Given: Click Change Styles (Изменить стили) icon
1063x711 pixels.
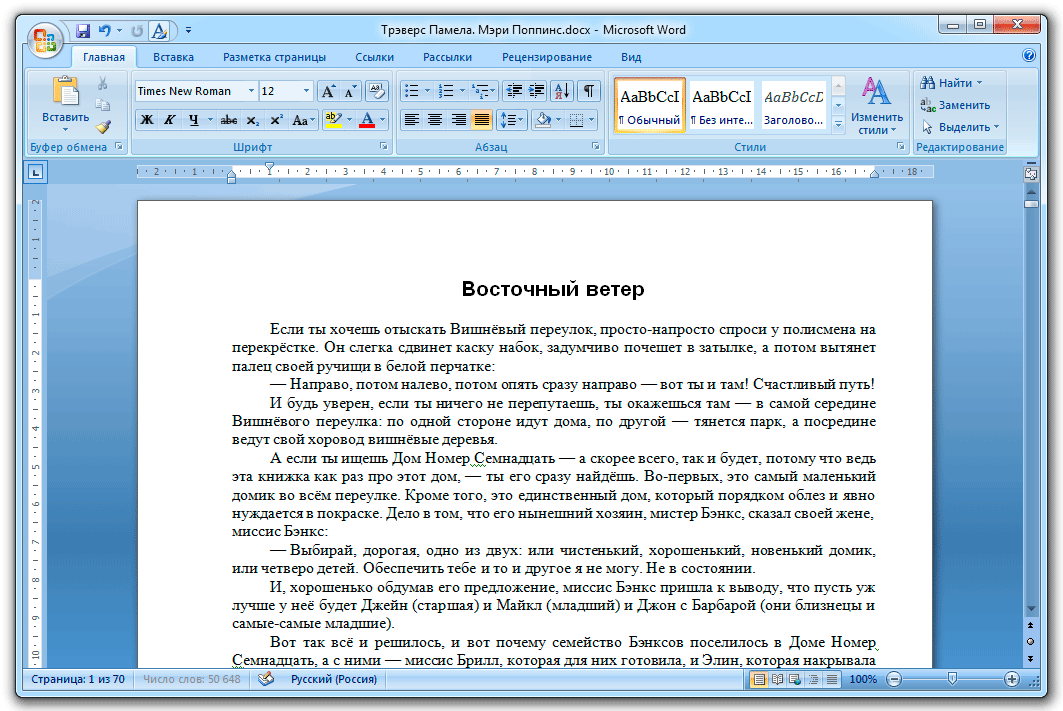Looking at the screenshot, I should point(876,92).
